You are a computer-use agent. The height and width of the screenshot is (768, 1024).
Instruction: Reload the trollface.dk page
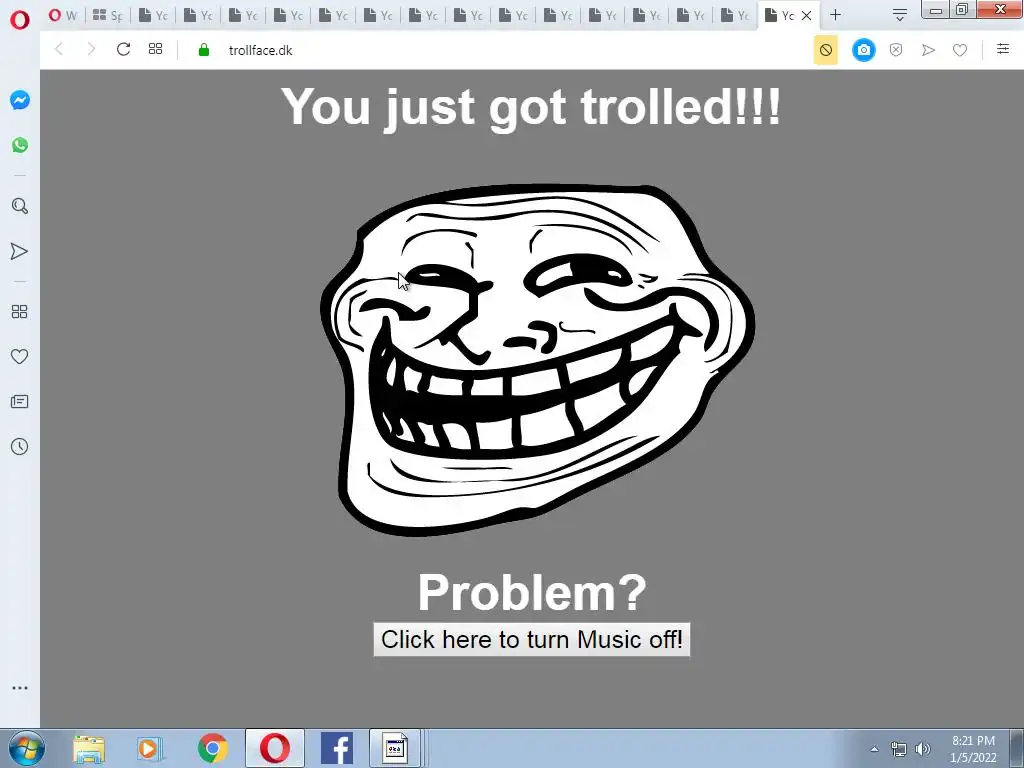coord(123,49)
